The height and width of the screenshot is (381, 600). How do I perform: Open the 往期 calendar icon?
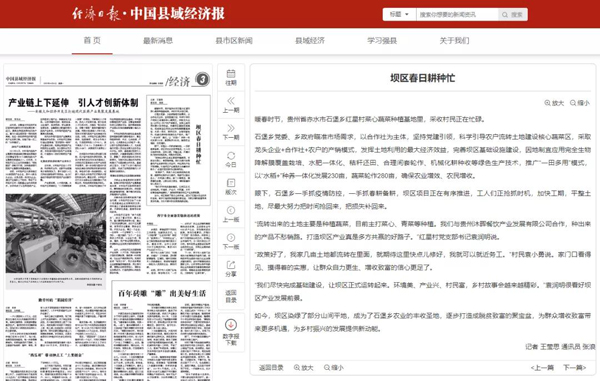click(231, 77)
